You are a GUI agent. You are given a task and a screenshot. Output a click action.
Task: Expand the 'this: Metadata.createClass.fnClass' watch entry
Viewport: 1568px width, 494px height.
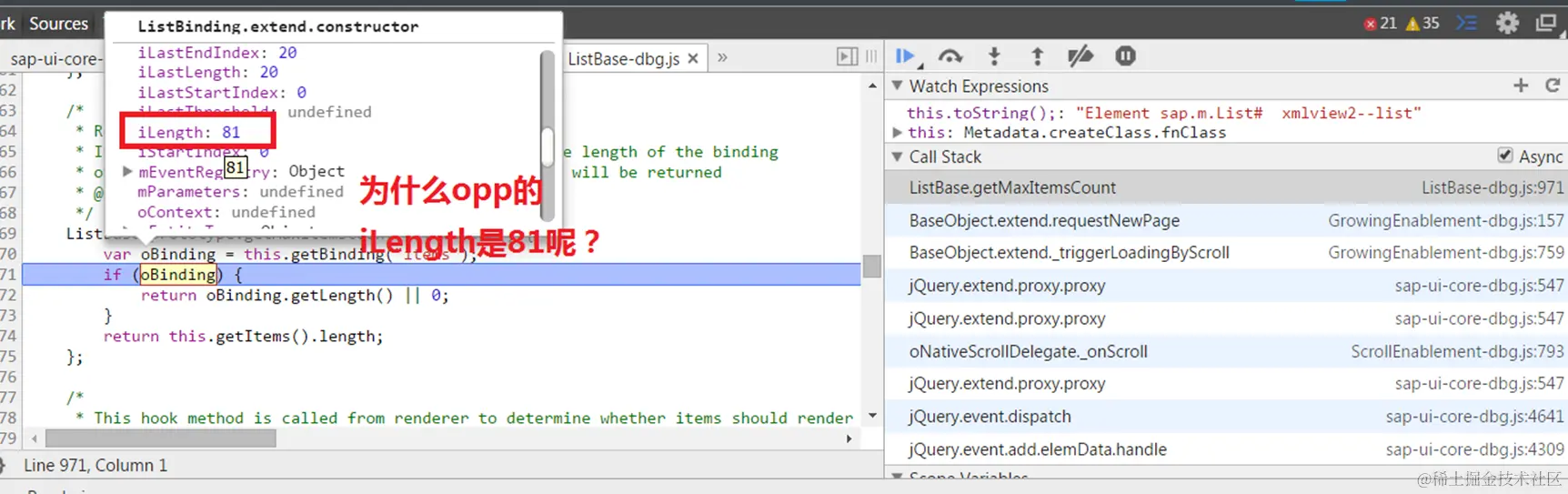(x=898, y=133)
